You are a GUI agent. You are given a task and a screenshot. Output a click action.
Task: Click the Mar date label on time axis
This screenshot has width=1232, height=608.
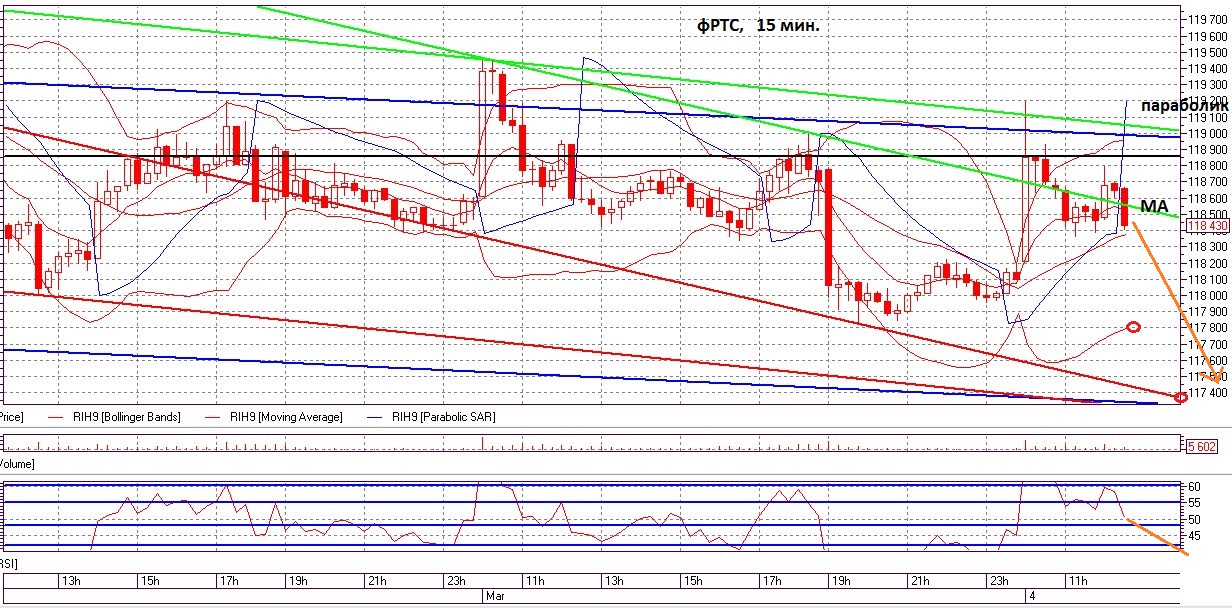pos(495,595)
